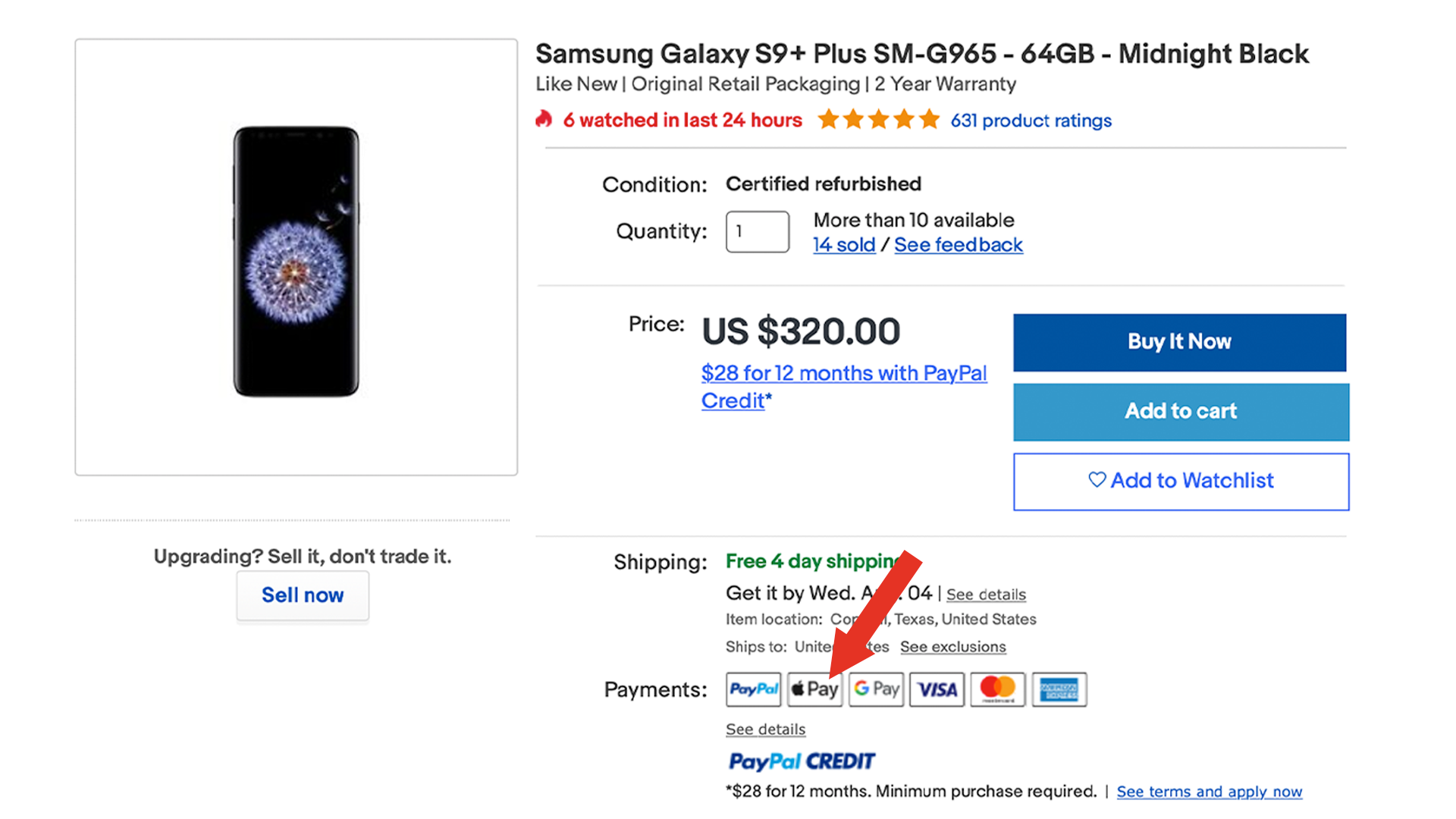Screen dimensions: 1456x819
Task: Click the Add to cart button
Action: 1179,411
